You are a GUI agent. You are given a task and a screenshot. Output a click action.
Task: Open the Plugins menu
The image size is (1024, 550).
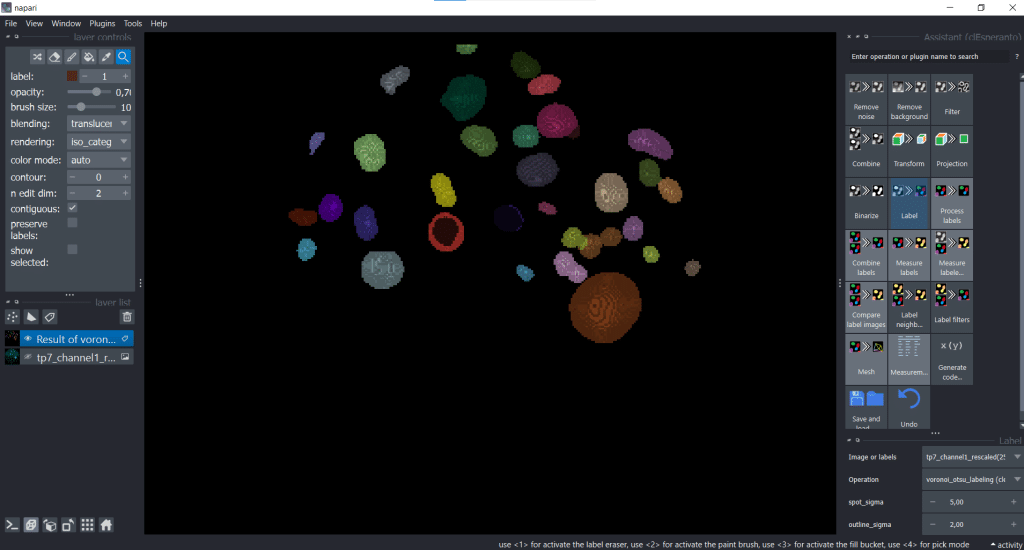102,23
